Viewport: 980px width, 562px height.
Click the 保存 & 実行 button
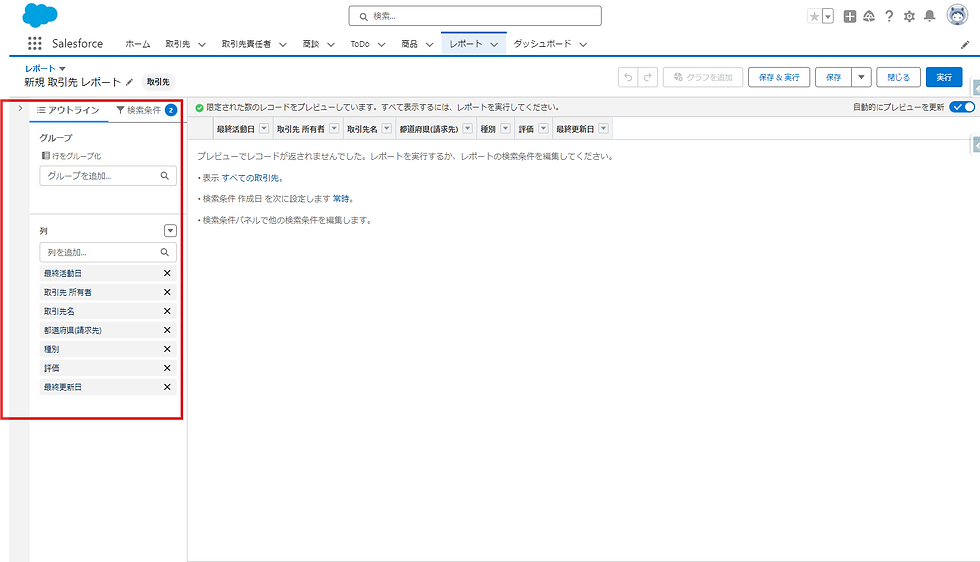(779, 77)
